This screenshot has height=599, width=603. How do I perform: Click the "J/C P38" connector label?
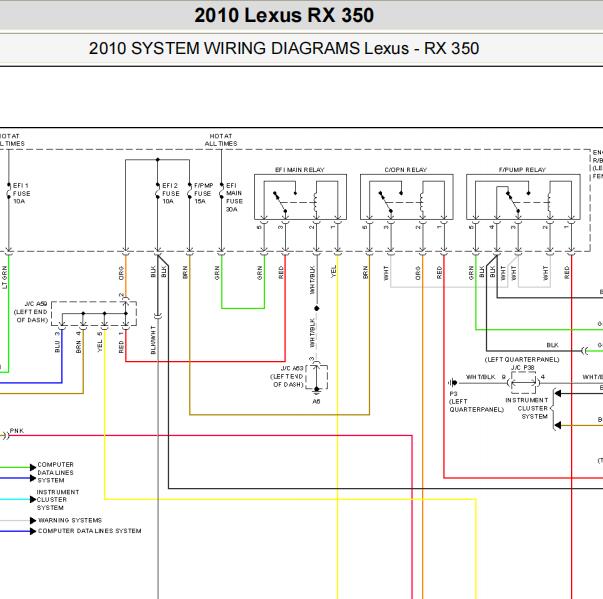(x=523, y=368)
